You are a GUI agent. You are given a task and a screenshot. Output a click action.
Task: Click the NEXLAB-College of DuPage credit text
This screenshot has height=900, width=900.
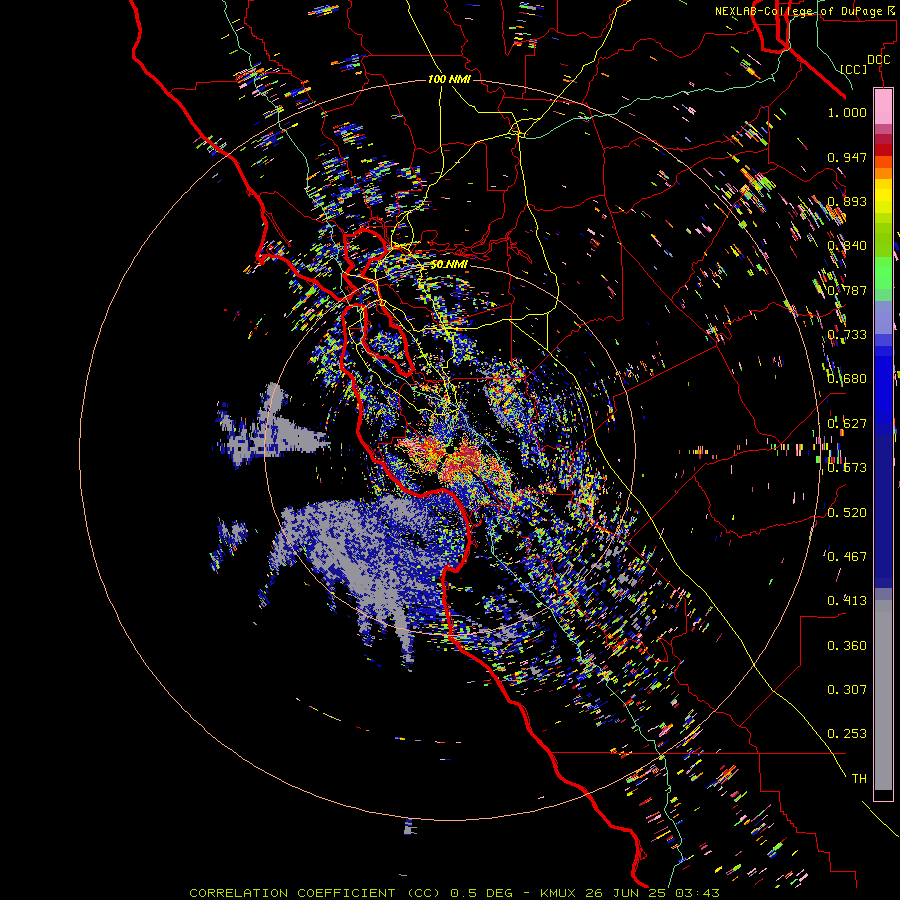pyautogui.click(x=804, y=11)
